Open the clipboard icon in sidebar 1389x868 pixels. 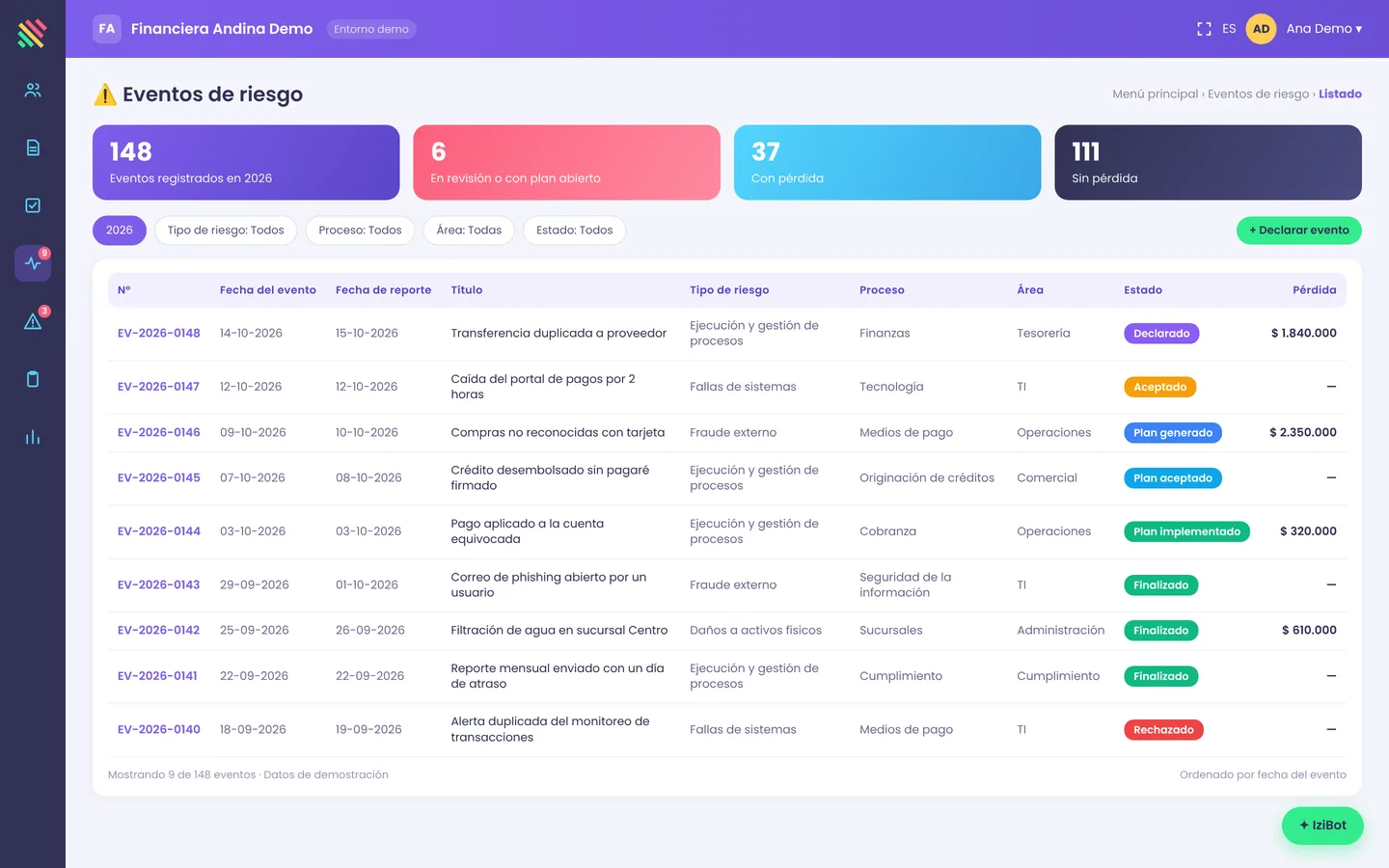(33, 379)
